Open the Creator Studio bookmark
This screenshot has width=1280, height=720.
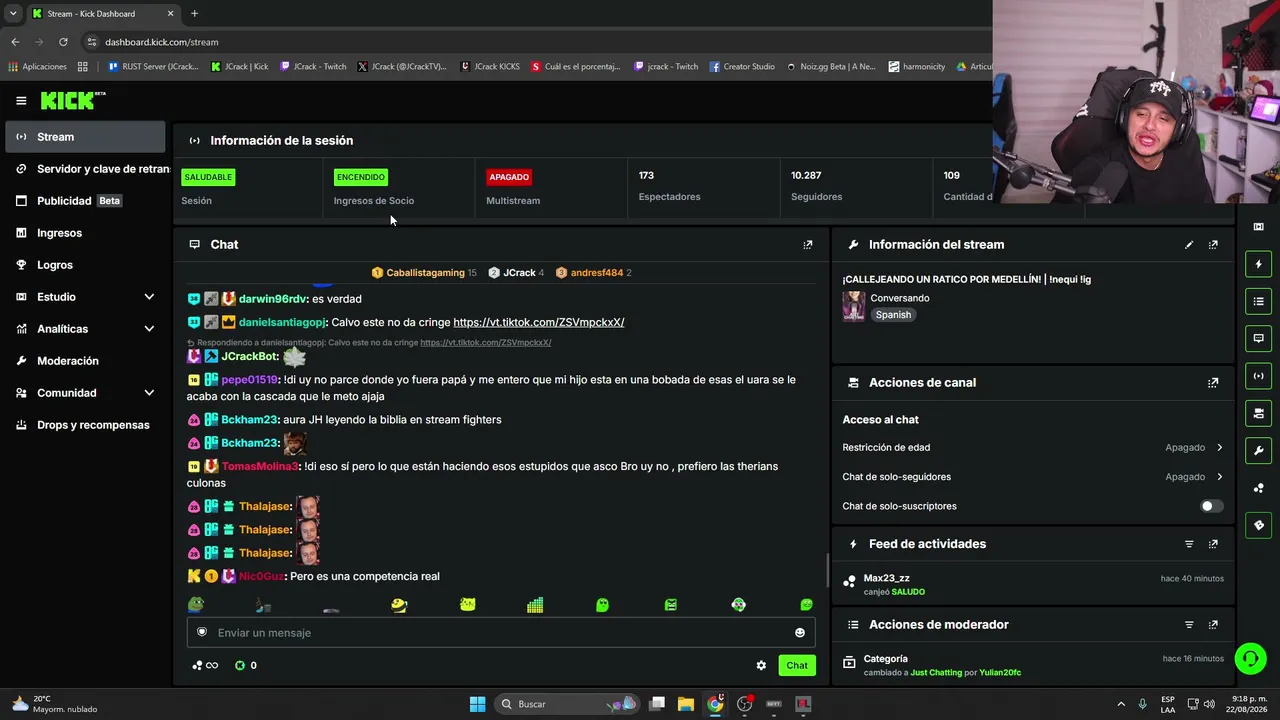tap(742, 67)
